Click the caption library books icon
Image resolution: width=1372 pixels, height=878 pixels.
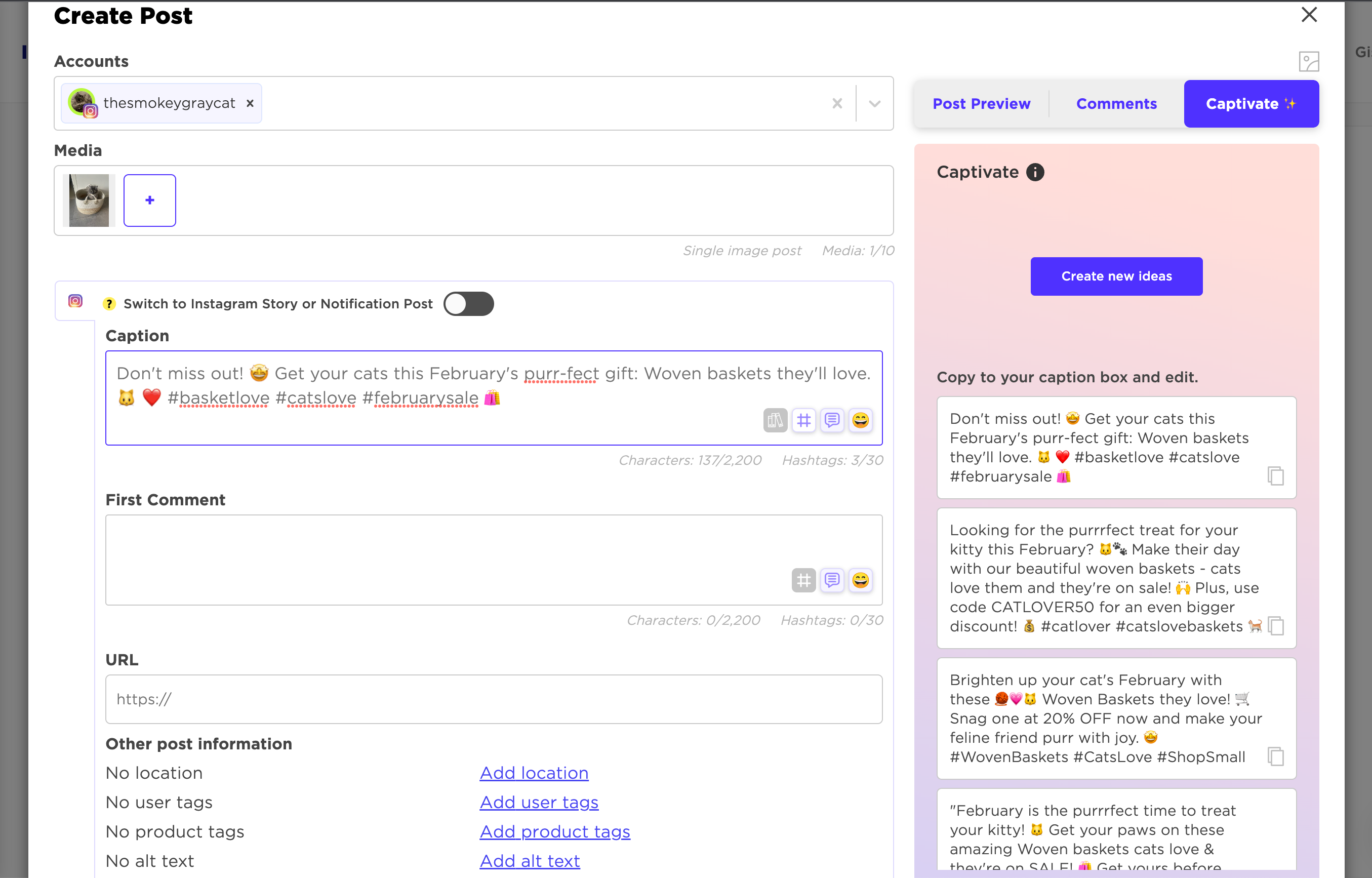[775, 420]
